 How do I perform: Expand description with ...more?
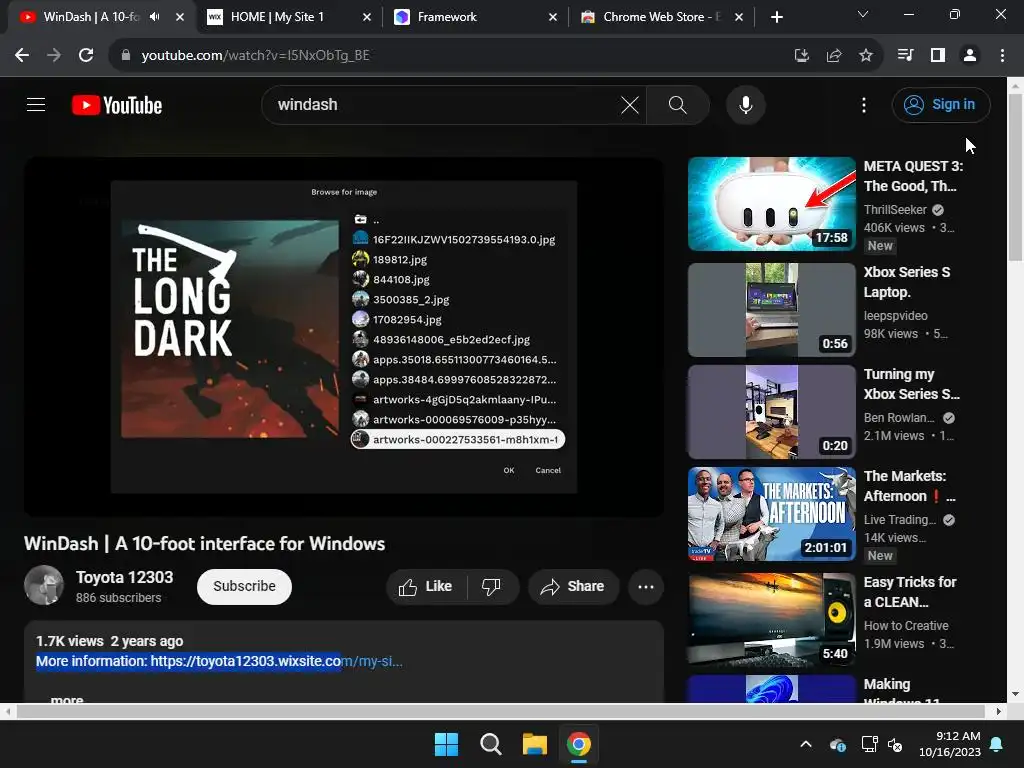67,699
